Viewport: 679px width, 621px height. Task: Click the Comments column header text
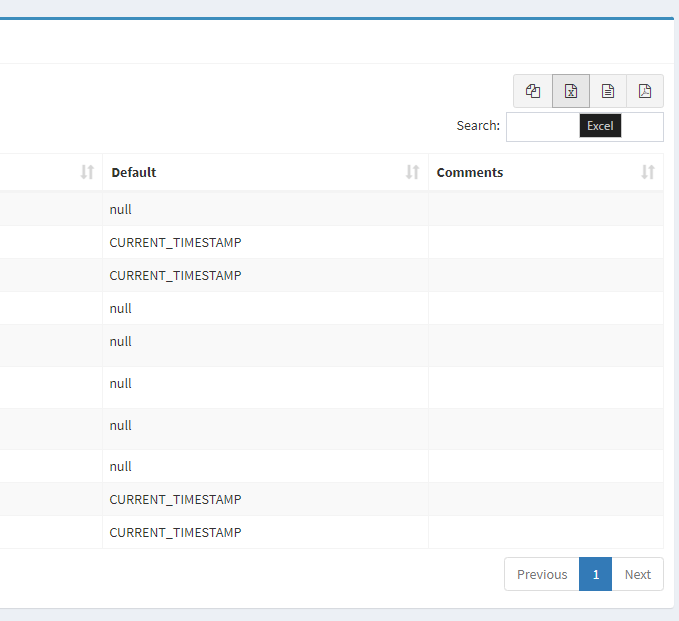(x=470, y=172)
